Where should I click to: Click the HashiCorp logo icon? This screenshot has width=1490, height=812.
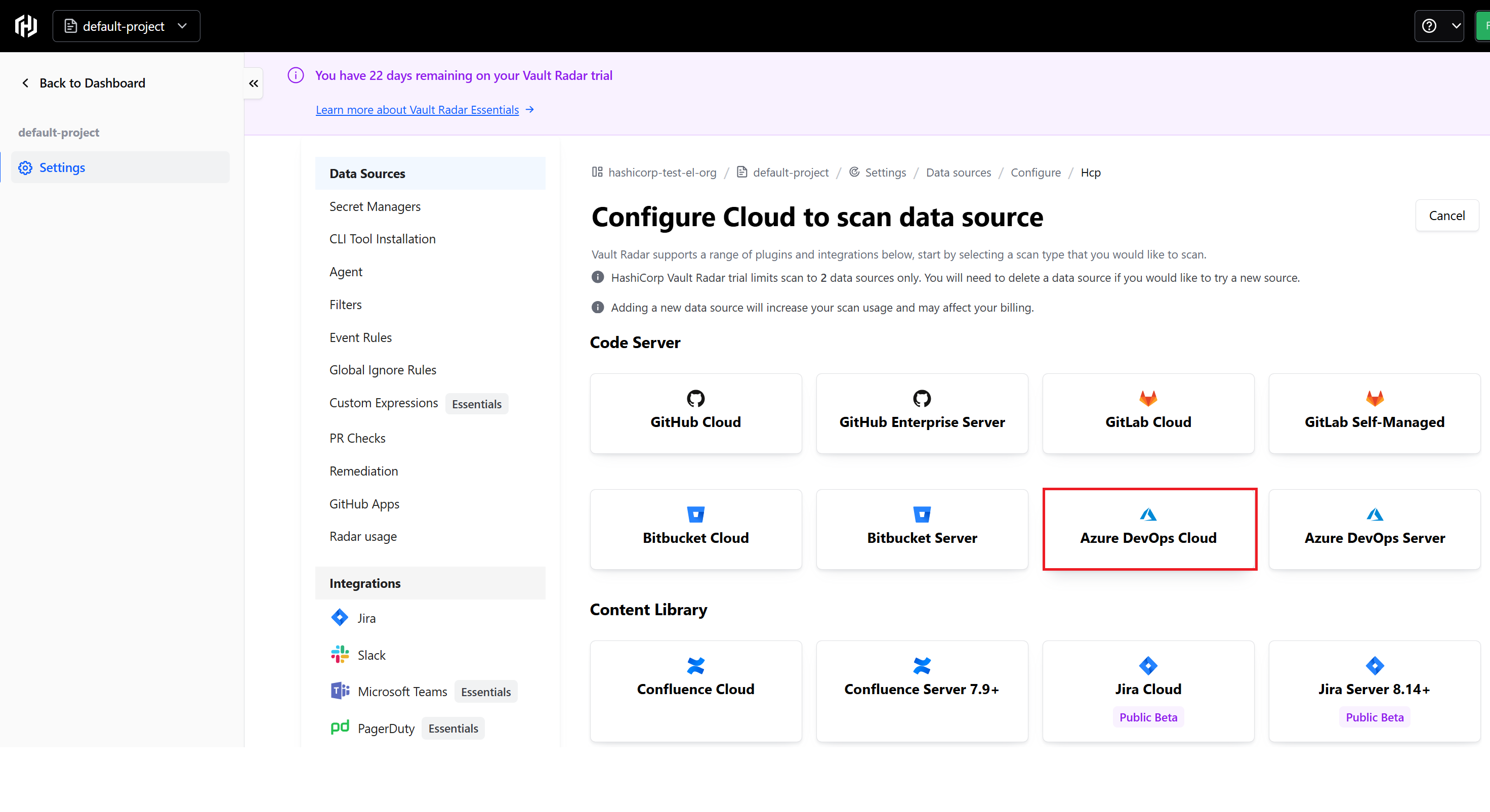click(25, 26)
